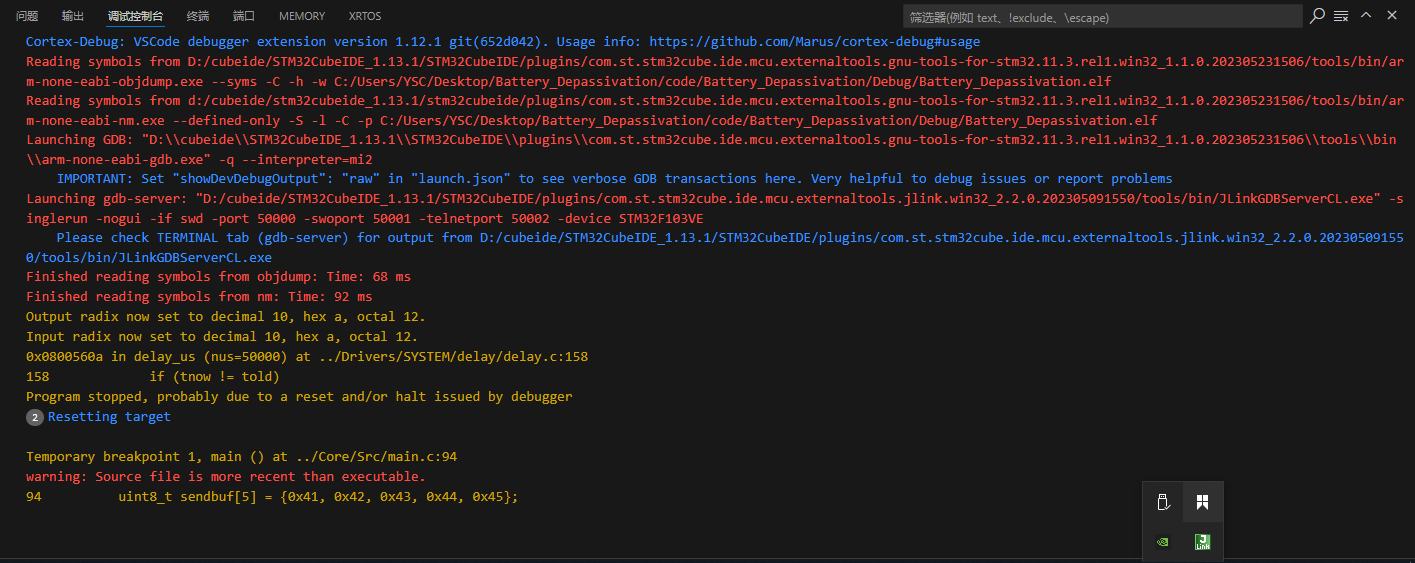
Task: Switch to the MEMORY tab
Action: 302,16
